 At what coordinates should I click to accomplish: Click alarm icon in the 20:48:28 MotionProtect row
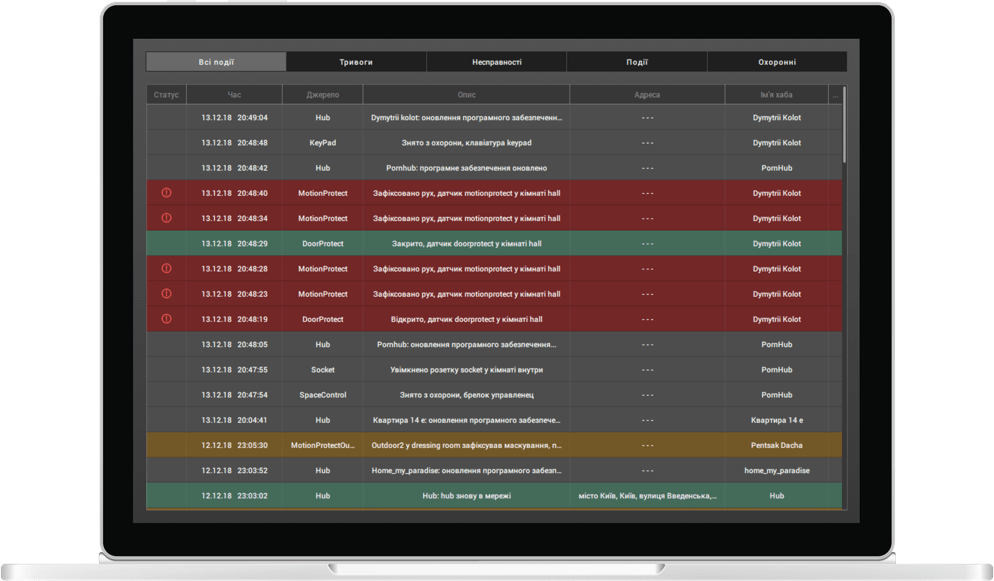167,269
